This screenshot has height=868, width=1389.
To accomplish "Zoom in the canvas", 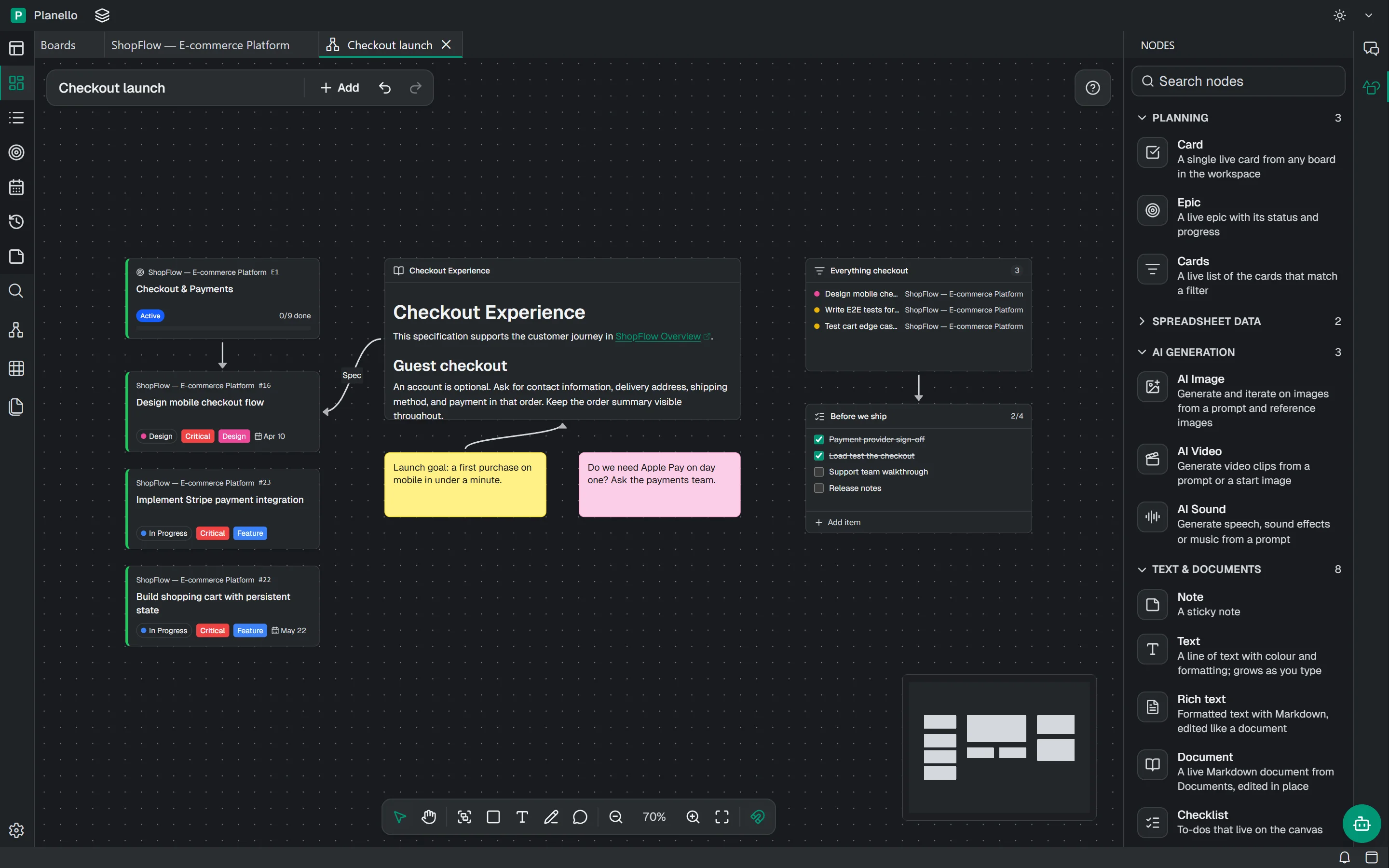I will point(693,816).
